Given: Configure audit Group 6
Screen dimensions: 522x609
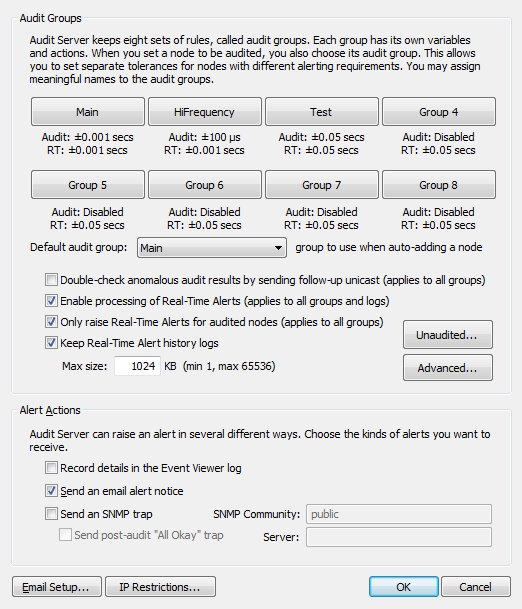Looking at the screenshot, I should click(205, 185).
